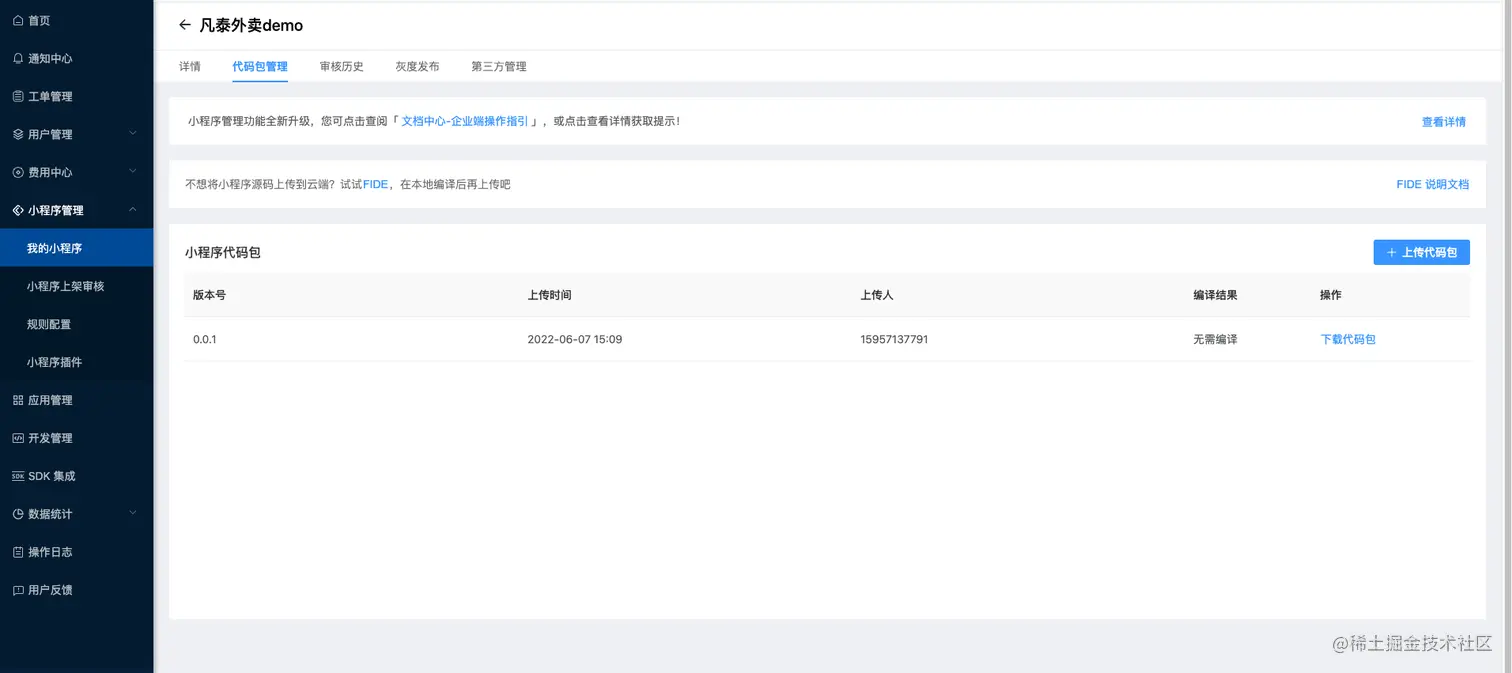The height and width of the screenshot is (673, 1512).
Task: Open the 首页 menu item
Action: 76,20
